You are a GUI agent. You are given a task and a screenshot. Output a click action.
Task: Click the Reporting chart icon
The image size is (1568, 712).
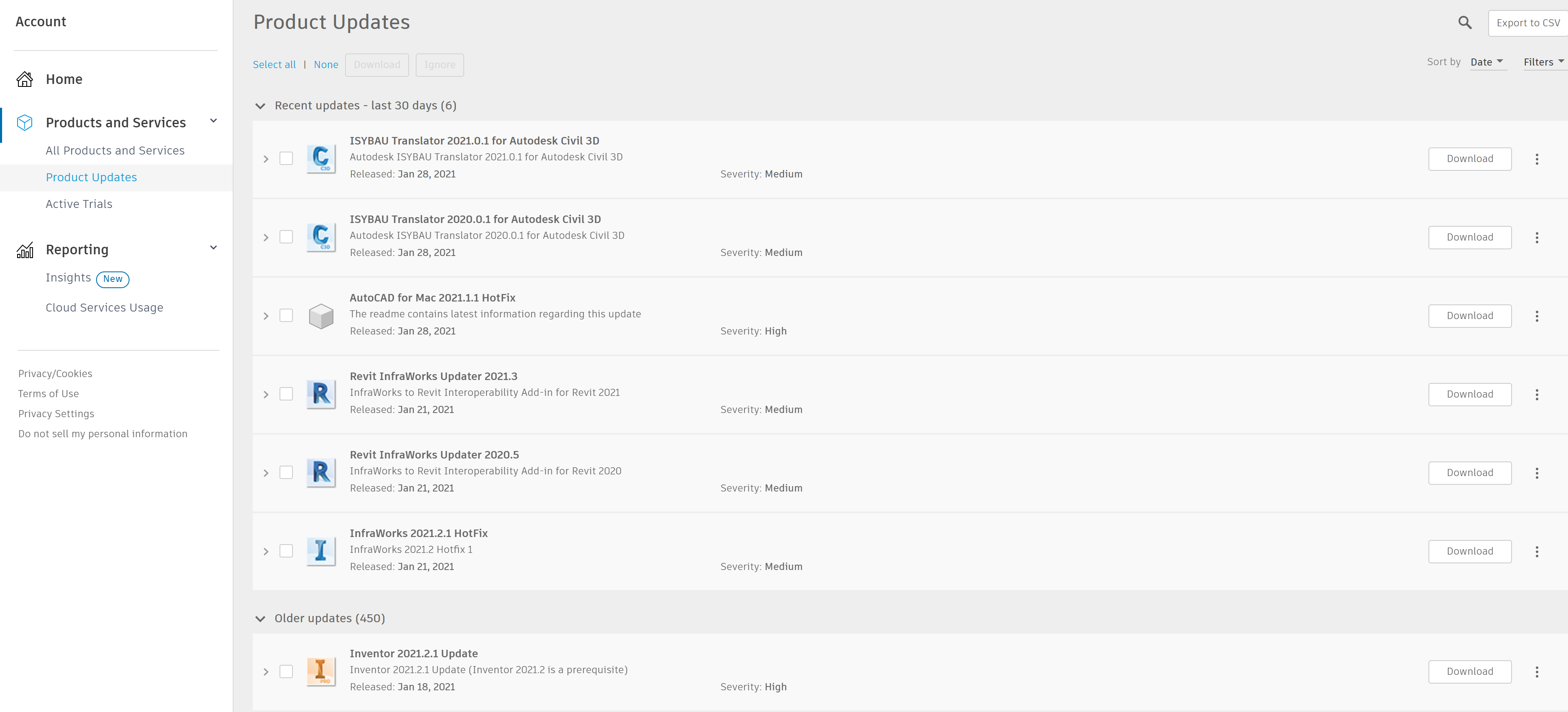(25, 249)
